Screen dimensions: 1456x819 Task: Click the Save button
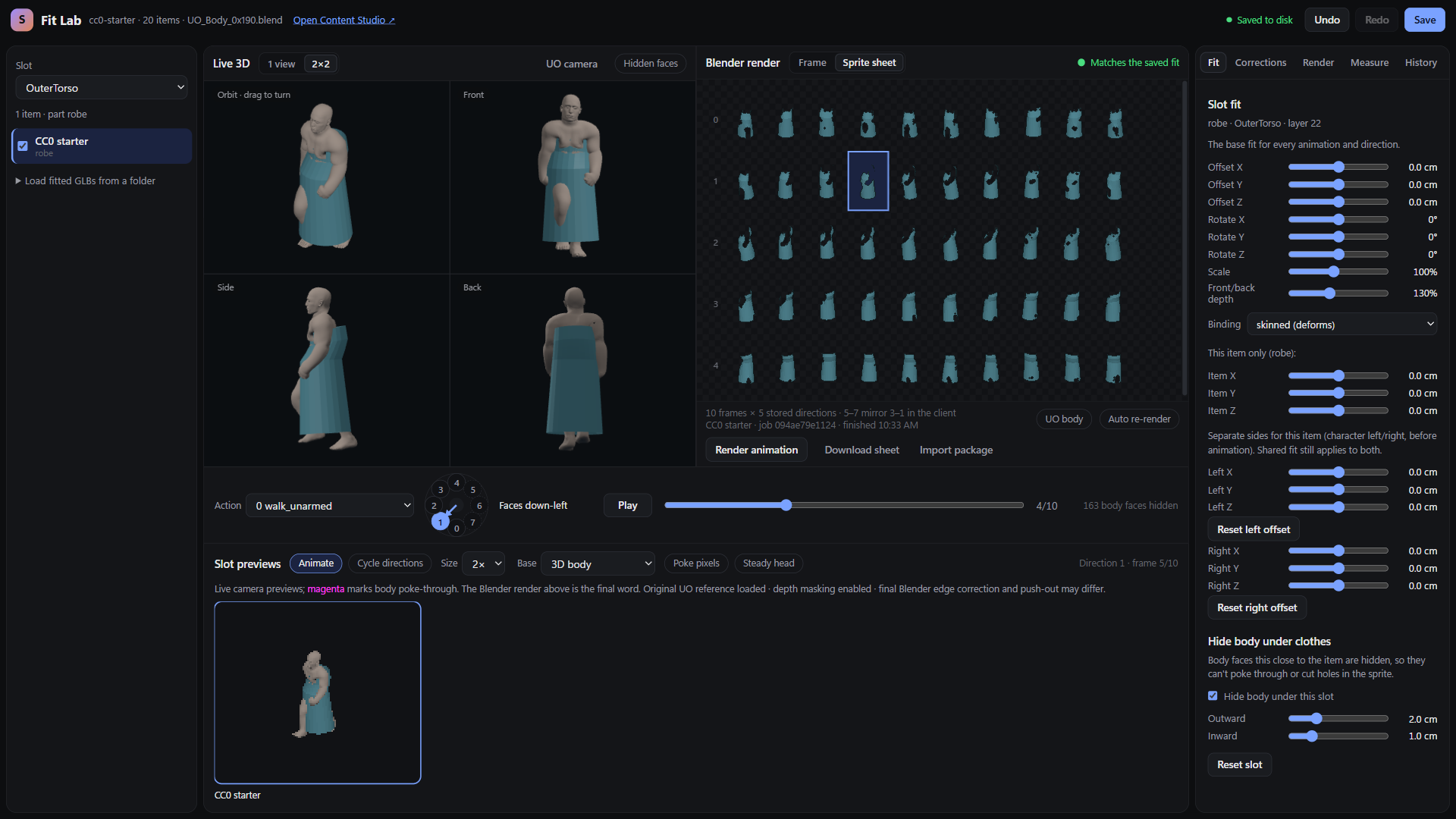(x=1424, y=20)
